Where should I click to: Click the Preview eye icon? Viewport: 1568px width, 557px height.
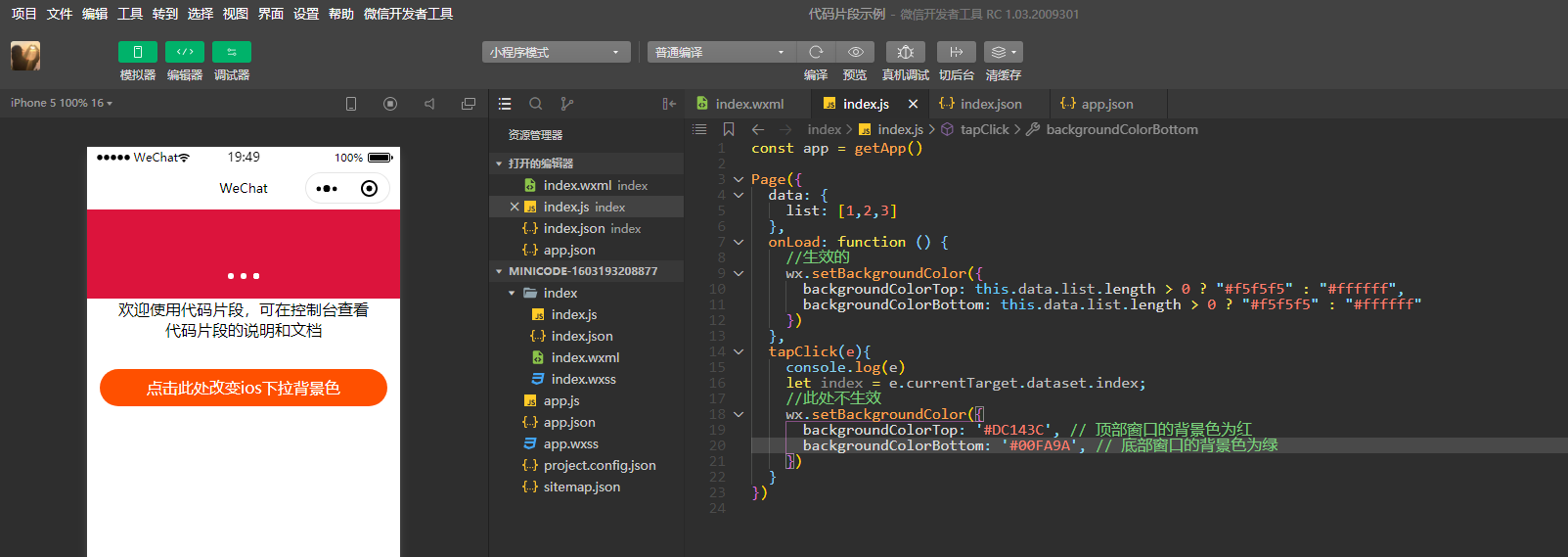tap(855, 52)
